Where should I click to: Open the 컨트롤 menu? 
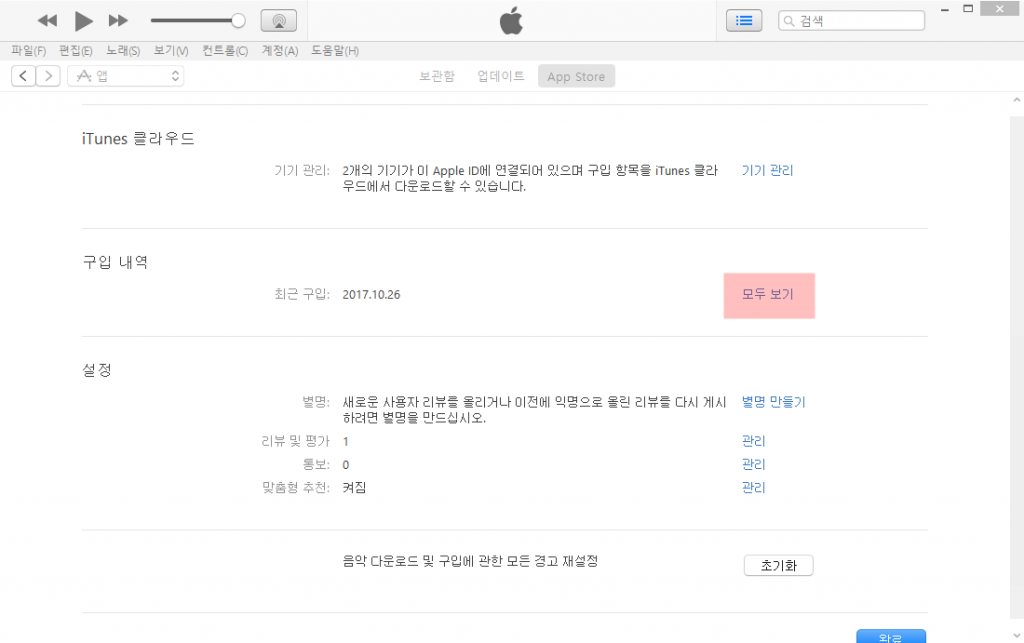225,51
